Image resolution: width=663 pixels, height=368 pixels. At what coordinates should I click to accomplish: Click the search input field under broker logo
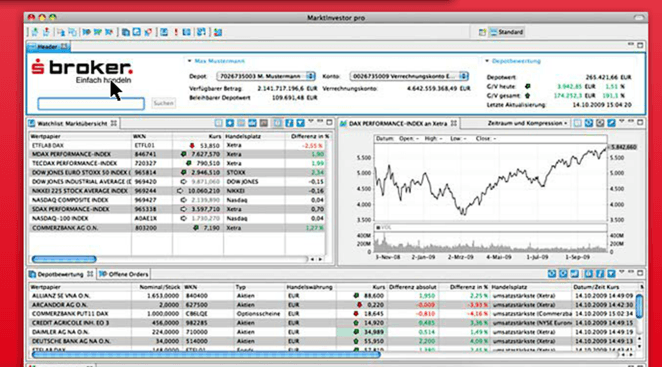91,104
